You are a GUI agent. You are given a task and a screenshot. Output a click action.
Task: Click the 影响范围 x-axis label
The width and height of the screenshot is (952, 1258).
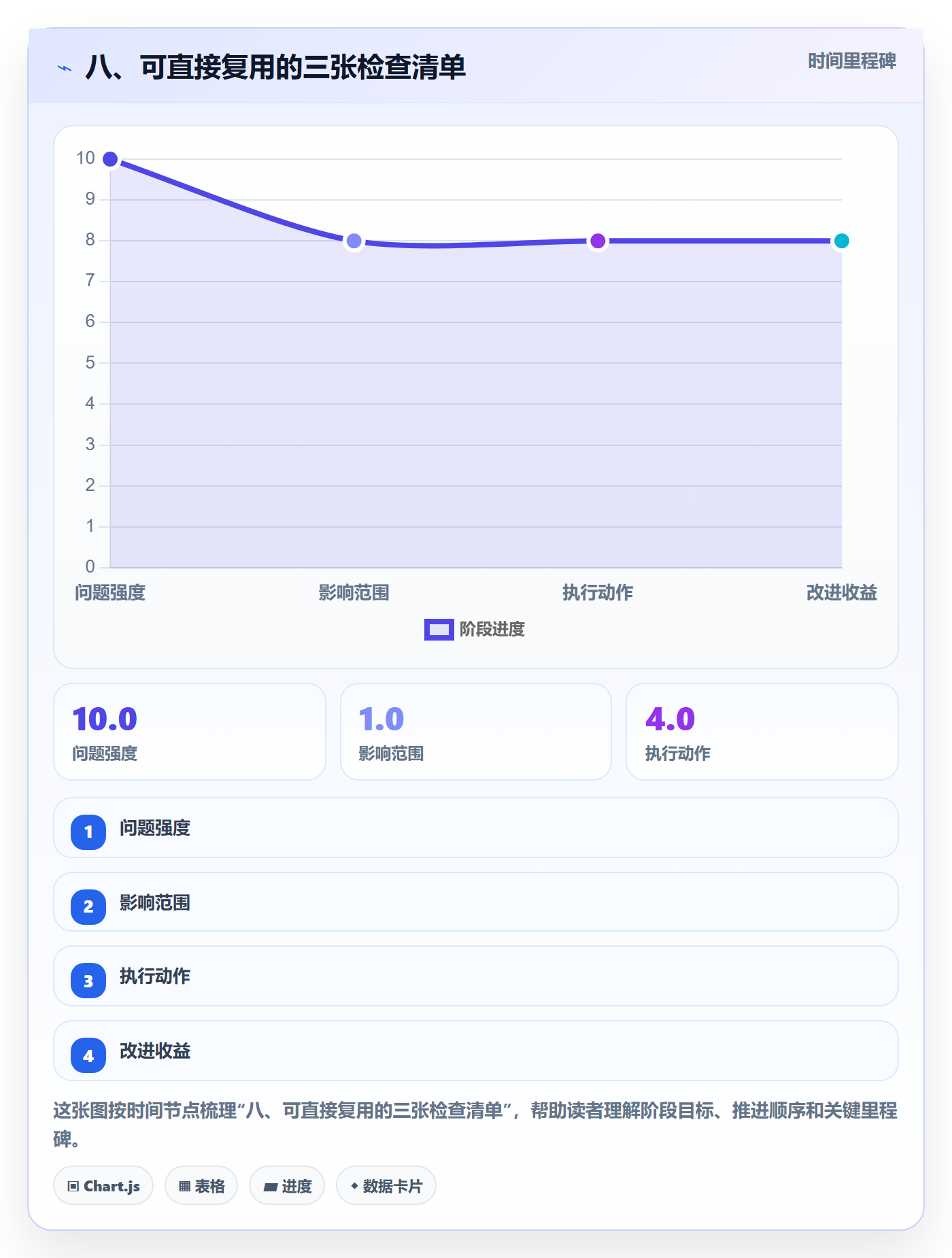click(354, 593)
